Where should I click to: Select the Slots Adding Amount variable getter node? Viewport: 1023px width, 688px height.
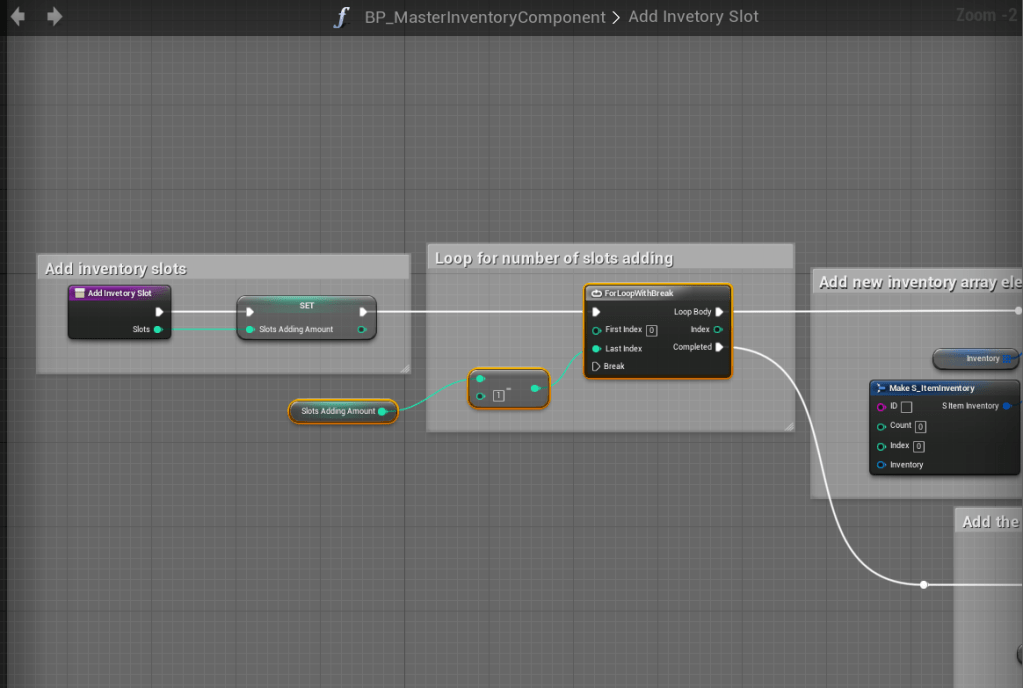pyautogui.click(x=338, y=411)
